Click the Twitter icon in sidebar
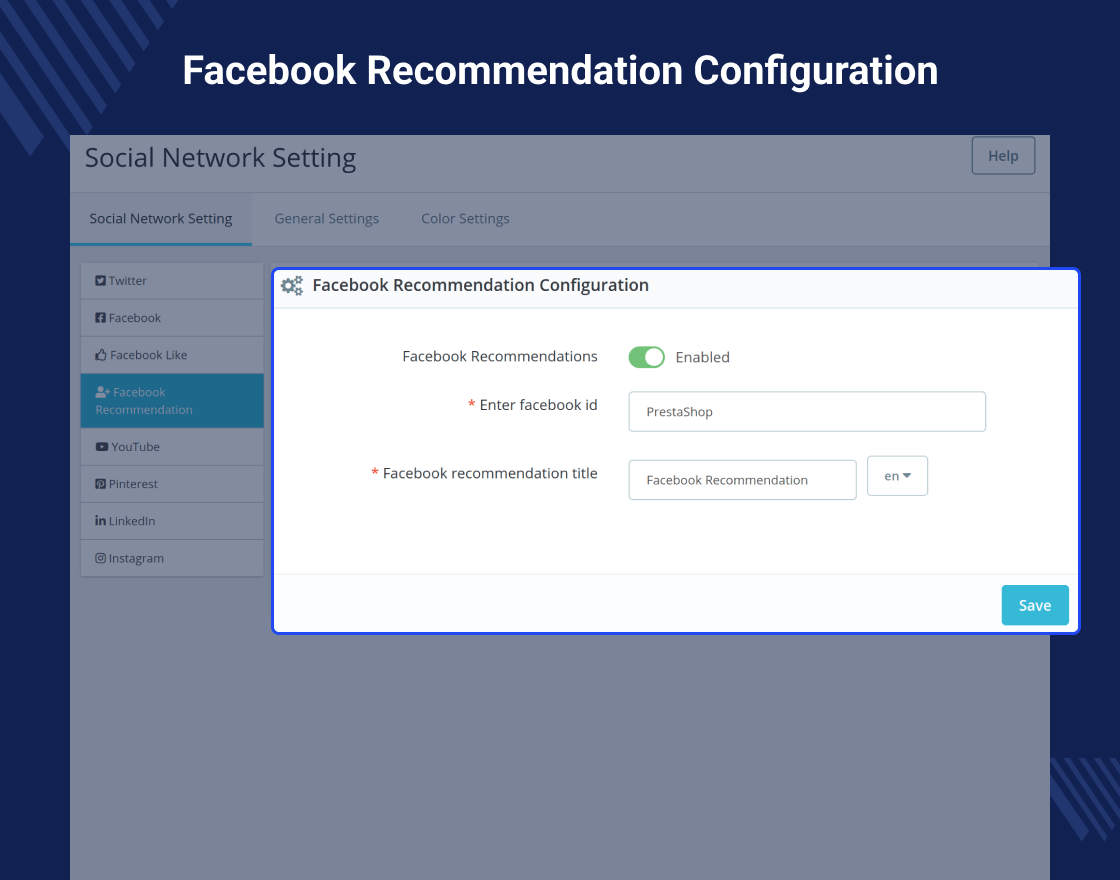Image resolution: width=1120 pixels, height=880 pixels. [x=101, y=281]
